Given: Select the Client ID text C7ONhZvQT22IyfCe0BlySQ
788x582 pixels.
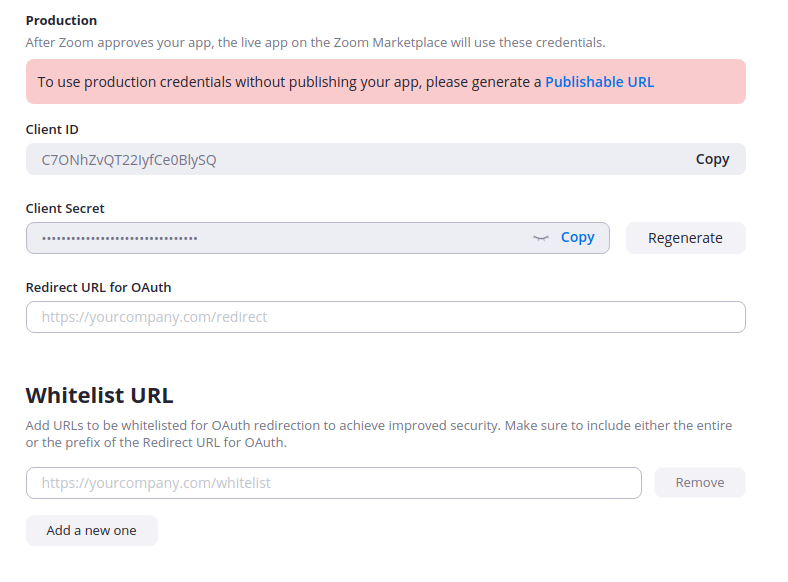Looking at the screenshot, I should pyautogui.click(x=128, y=159).
